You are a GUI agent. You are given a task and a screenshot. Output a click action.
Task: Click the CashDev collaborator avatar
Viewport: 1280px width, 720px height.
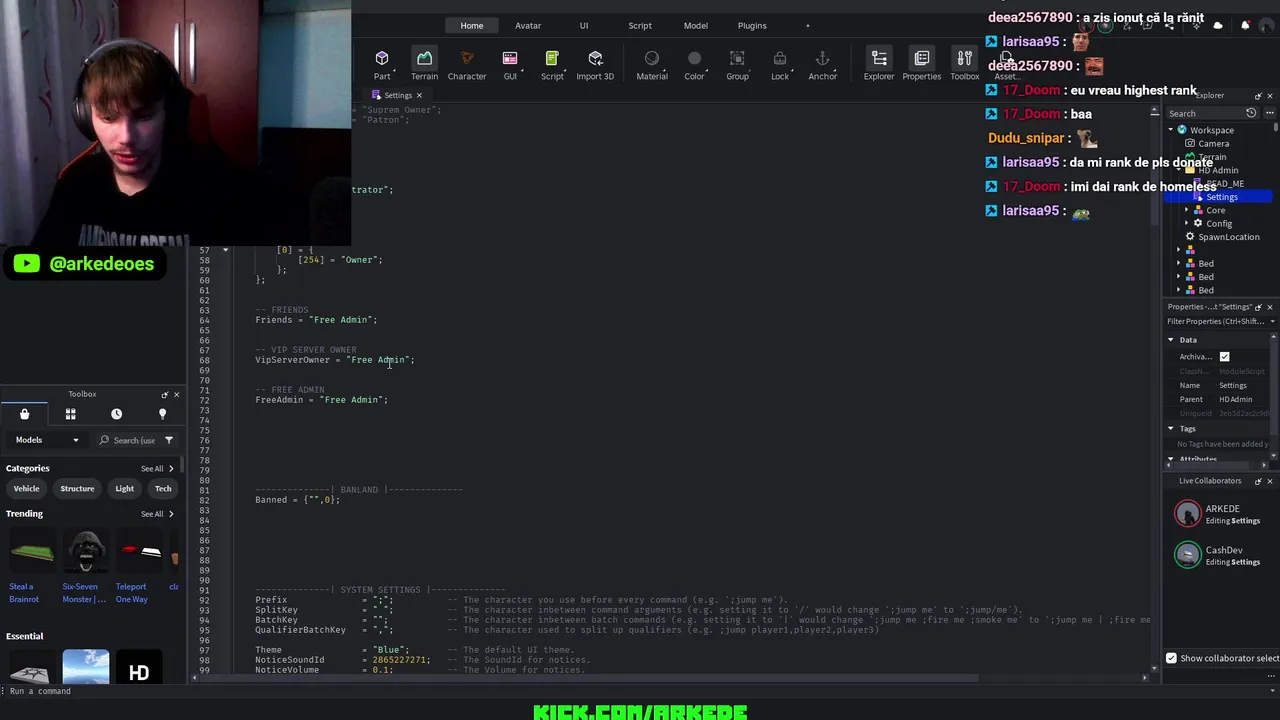(x=1187, y=555)
